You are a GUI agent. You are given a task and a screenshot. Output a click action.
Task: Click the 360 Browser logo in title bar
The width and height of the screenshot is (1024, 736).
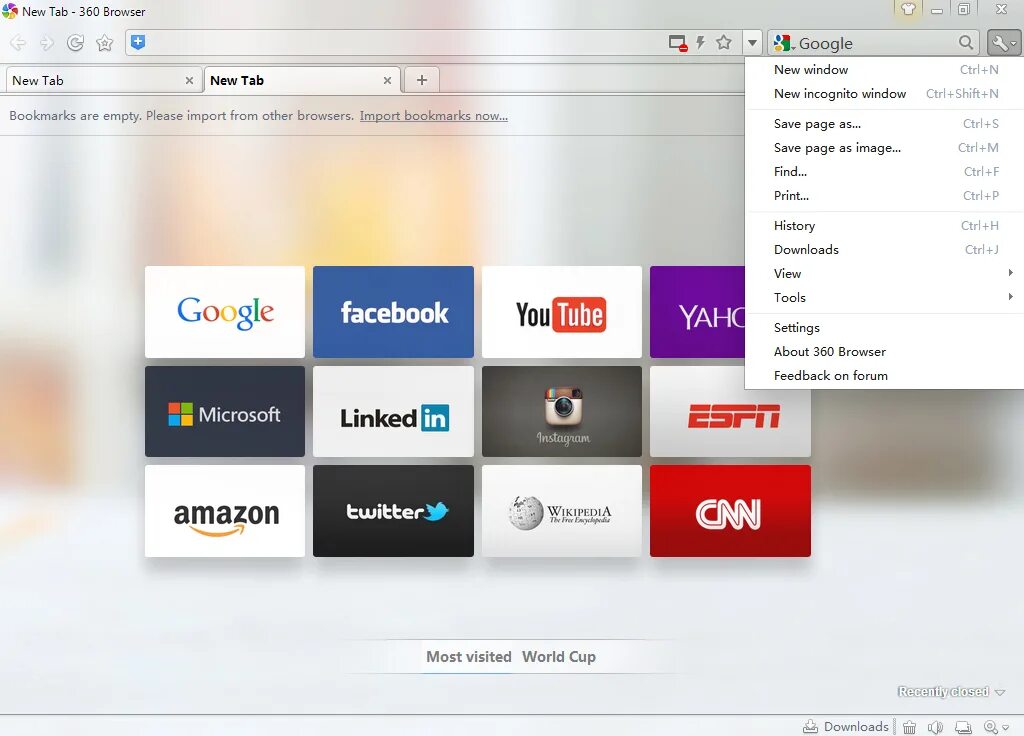click(10, 11)
